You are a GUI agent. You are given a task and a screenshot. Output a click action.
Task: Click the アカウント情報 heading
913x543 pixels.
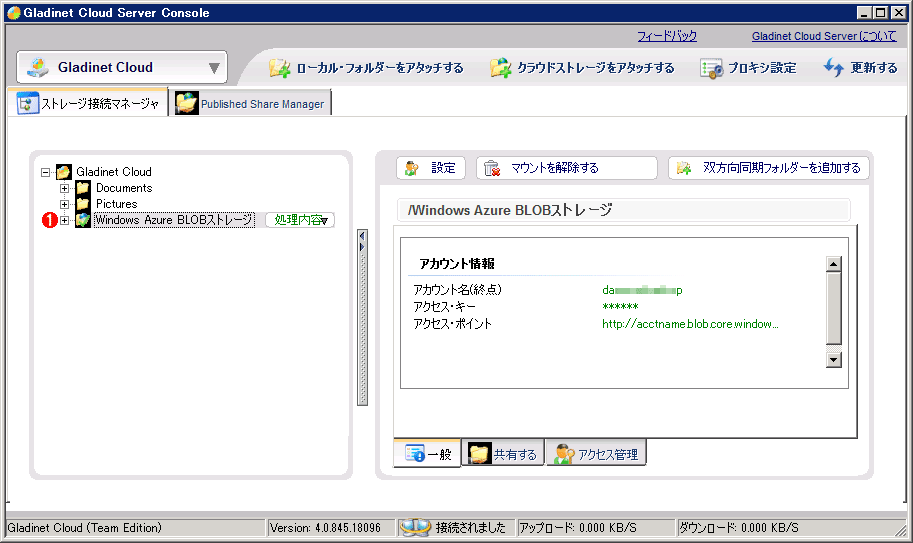(x=456, y=264)
